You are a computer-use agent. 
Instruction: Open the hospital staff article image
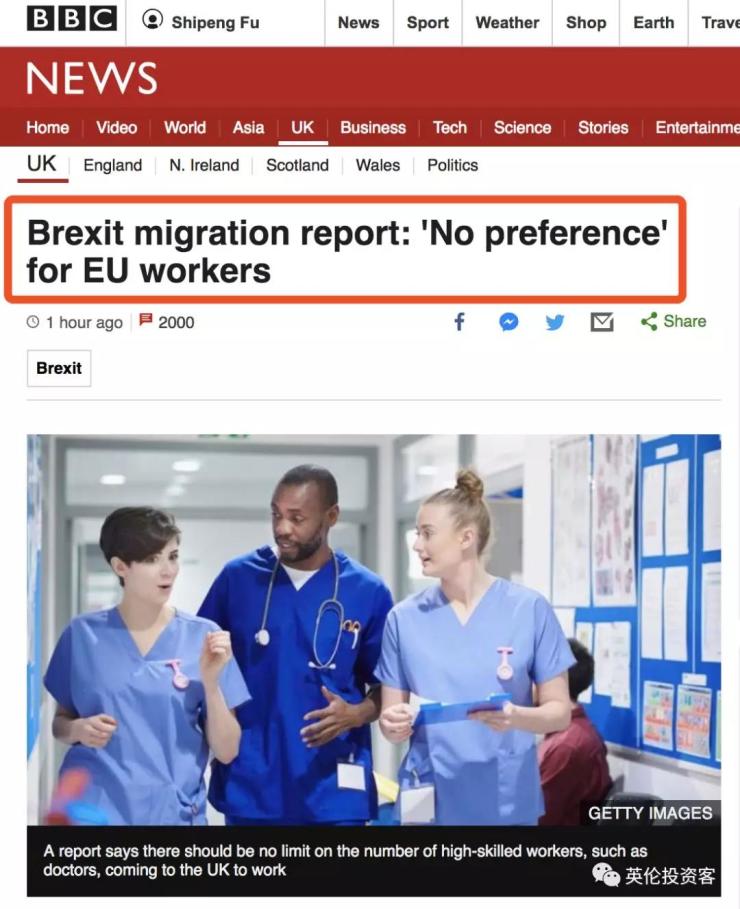point(373,630)
